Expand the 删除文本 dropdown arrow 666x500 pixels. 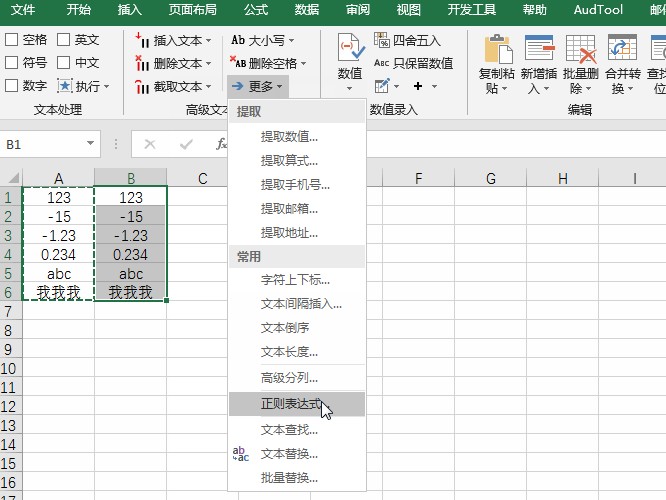click(x=209, y=64)
